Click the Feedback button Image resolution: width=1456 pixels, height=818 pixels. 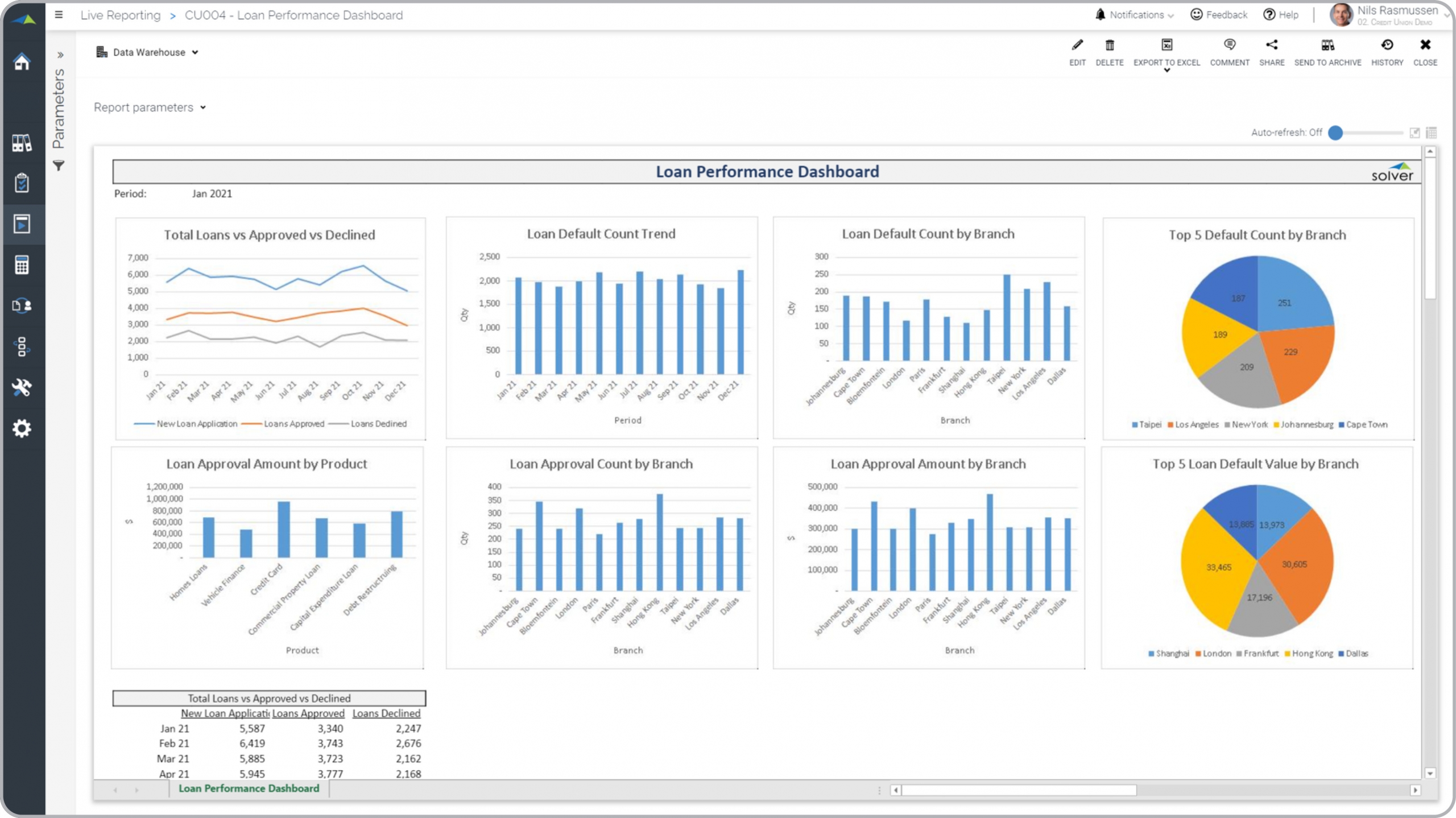(x=1219, y=15)
